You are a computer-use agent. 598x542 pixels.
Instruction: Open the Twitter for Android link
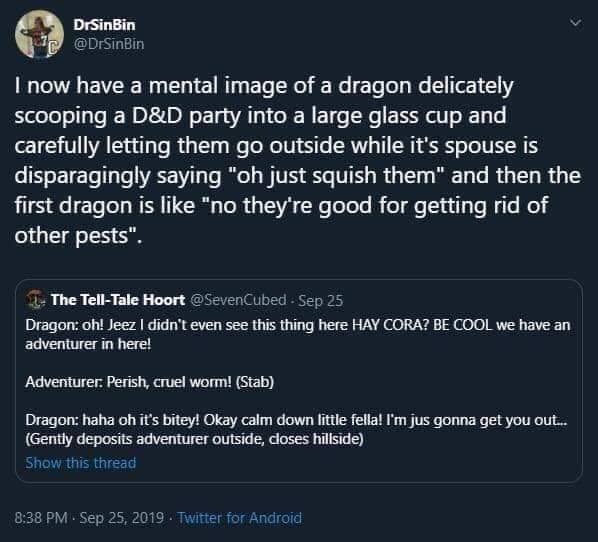(x=239, y=518)
